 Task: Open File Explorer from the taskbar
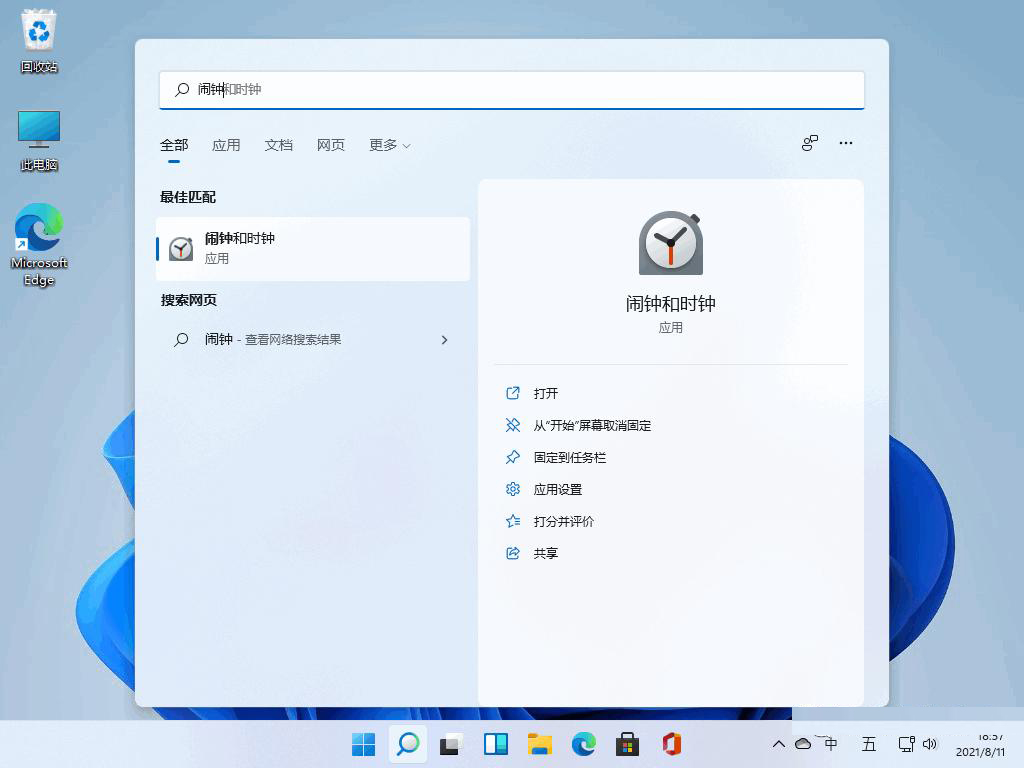coord(539,744)
